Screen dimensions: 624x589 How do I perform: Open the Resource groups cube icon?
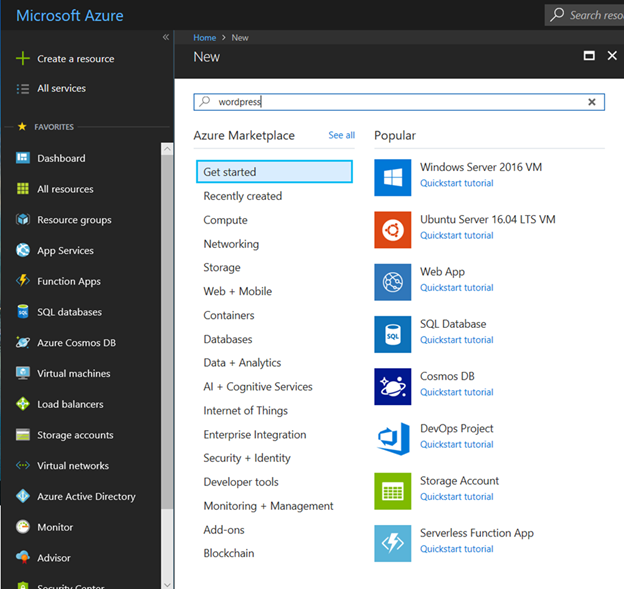23,219
